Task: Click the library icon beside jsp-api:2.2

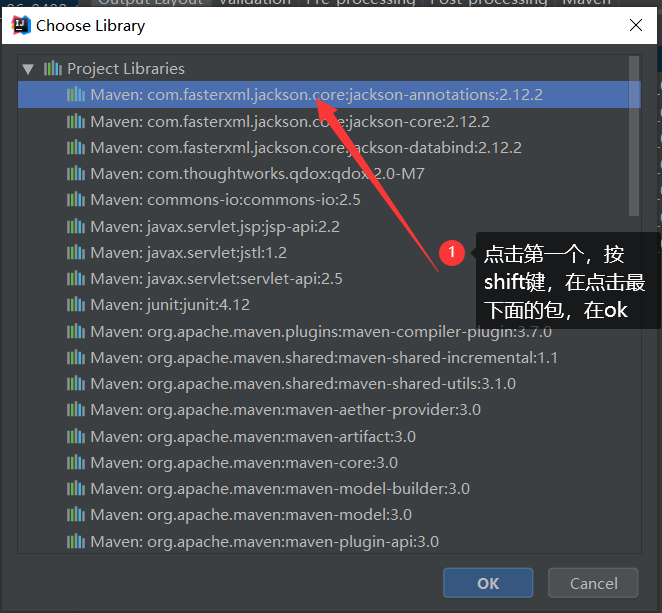Action: pos(76,227)
